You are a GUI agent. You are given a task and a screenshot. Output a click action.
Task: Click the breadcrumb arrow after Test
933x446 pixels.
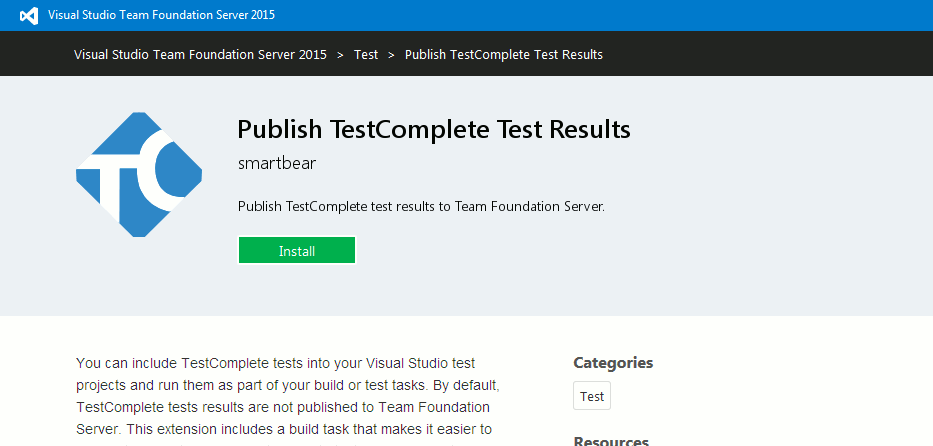pyautogui.click(x=391, y=55)
